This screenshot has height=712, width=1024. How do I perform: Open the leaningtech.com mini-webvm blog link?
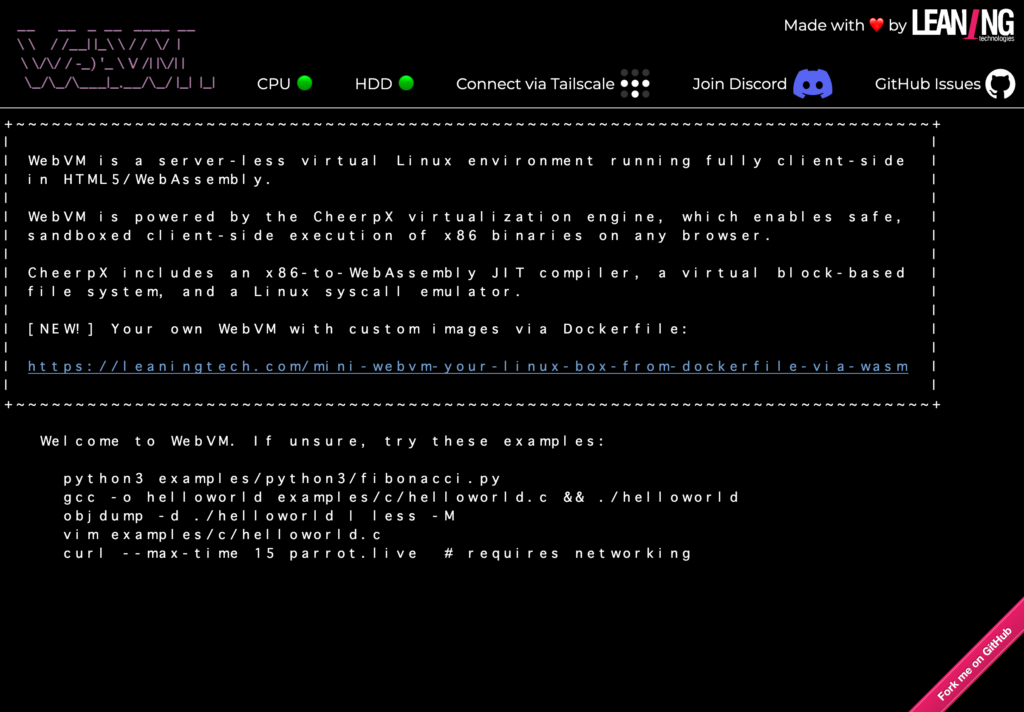468,366
